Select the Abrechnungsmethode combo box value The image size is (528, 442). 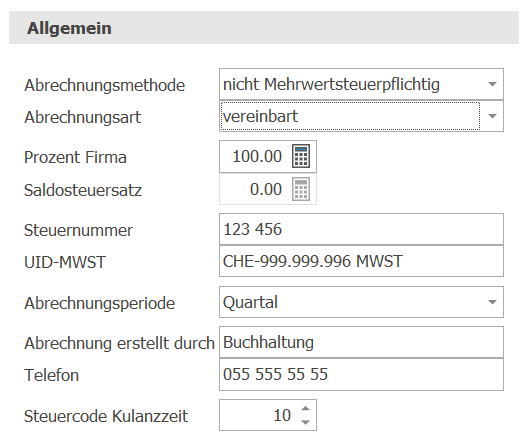tap(361, 84)
